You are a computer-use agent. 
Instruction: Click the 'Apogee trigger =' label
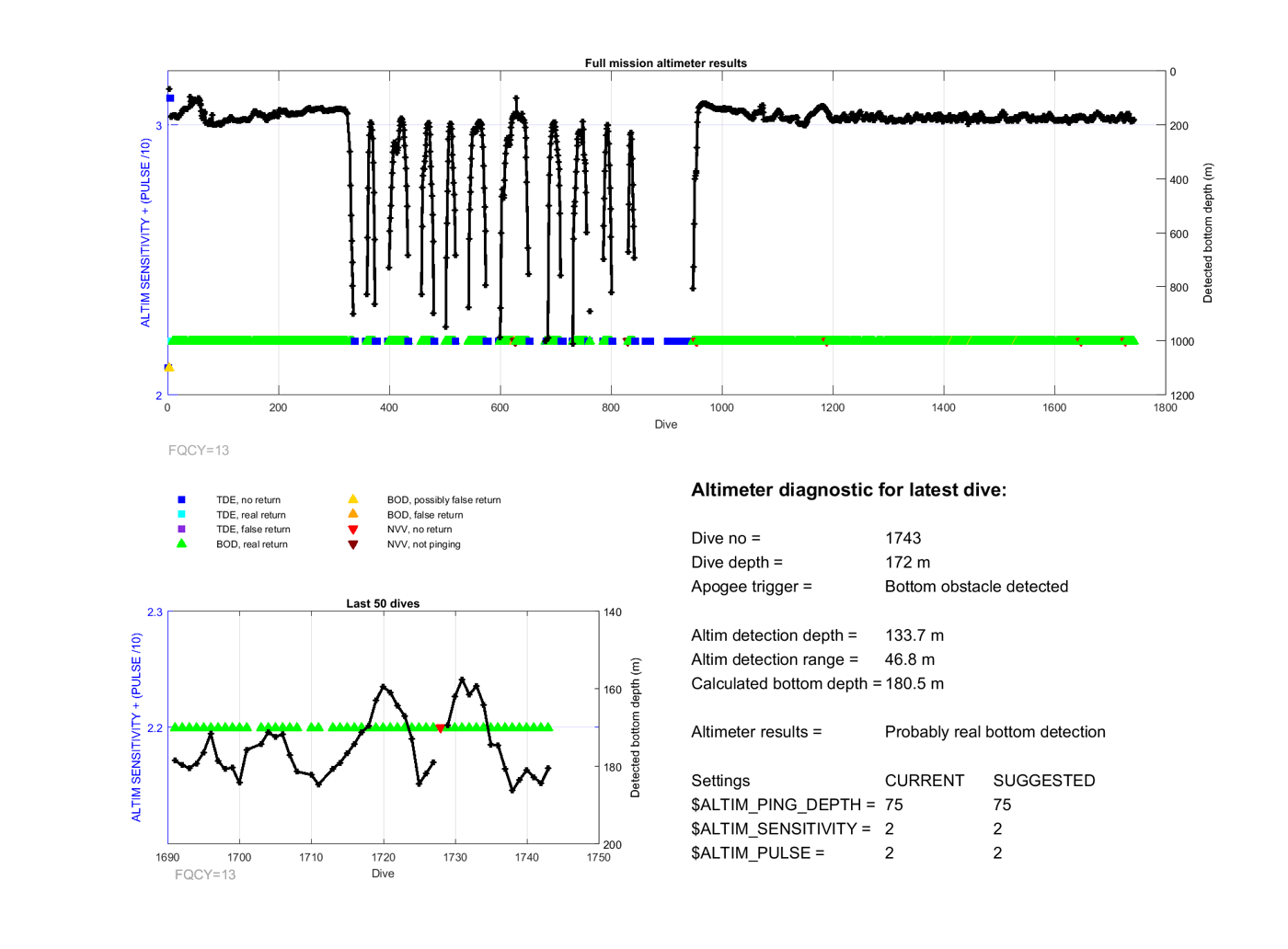coord(752,587)
